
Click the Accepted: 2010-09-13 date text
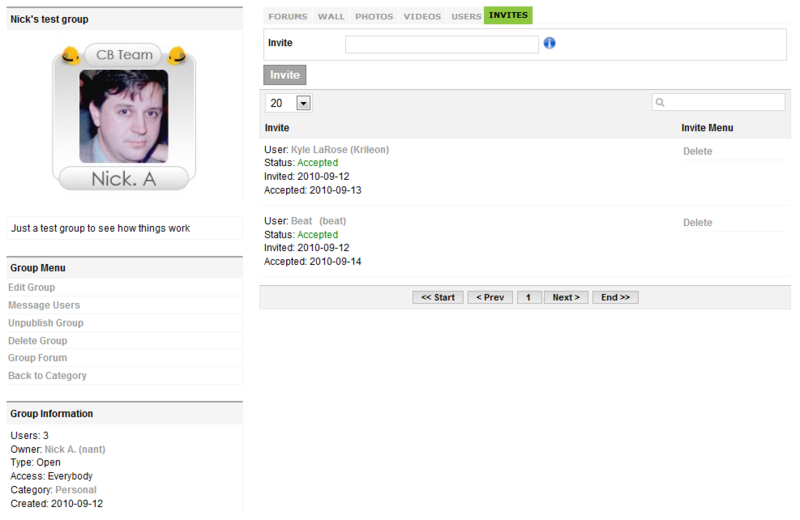click(x=312, y=190)
